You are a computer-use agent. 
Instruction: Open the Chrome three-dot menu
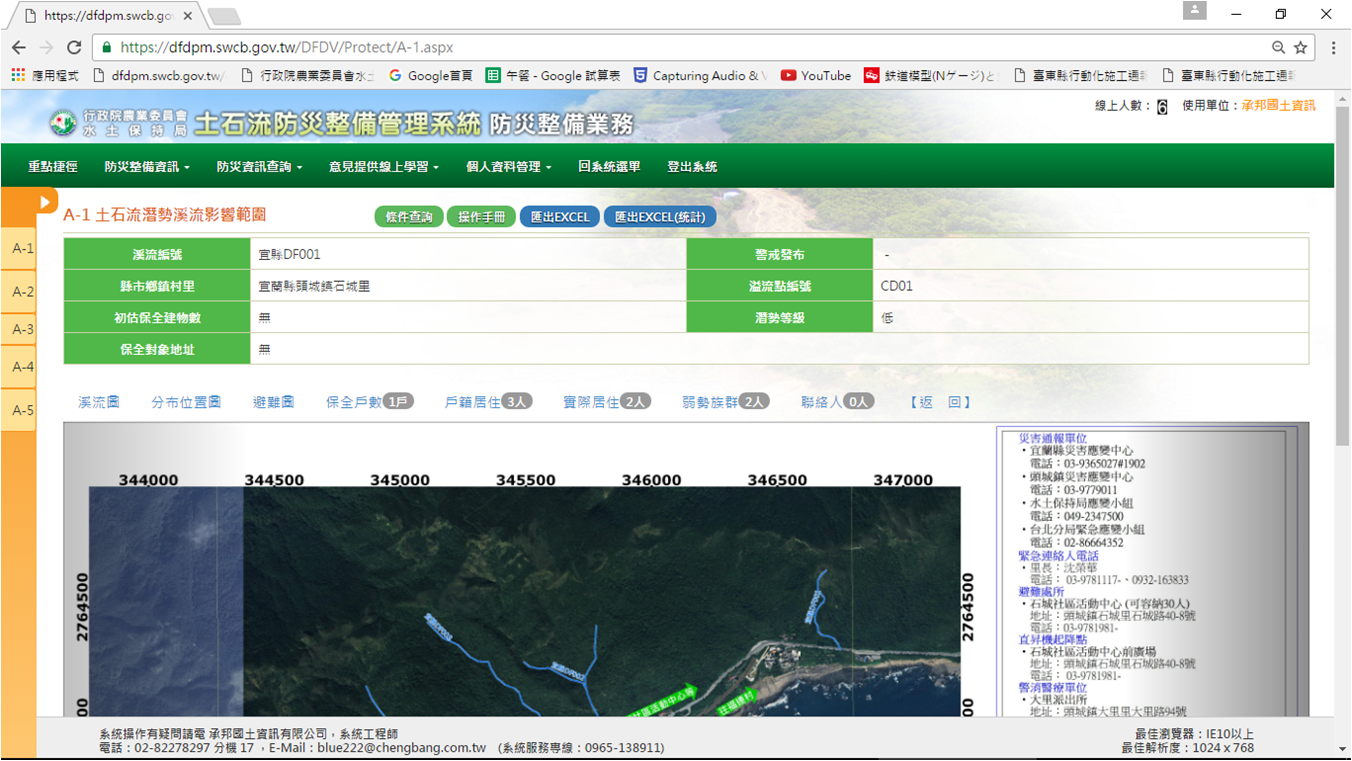click(1334, 47)
